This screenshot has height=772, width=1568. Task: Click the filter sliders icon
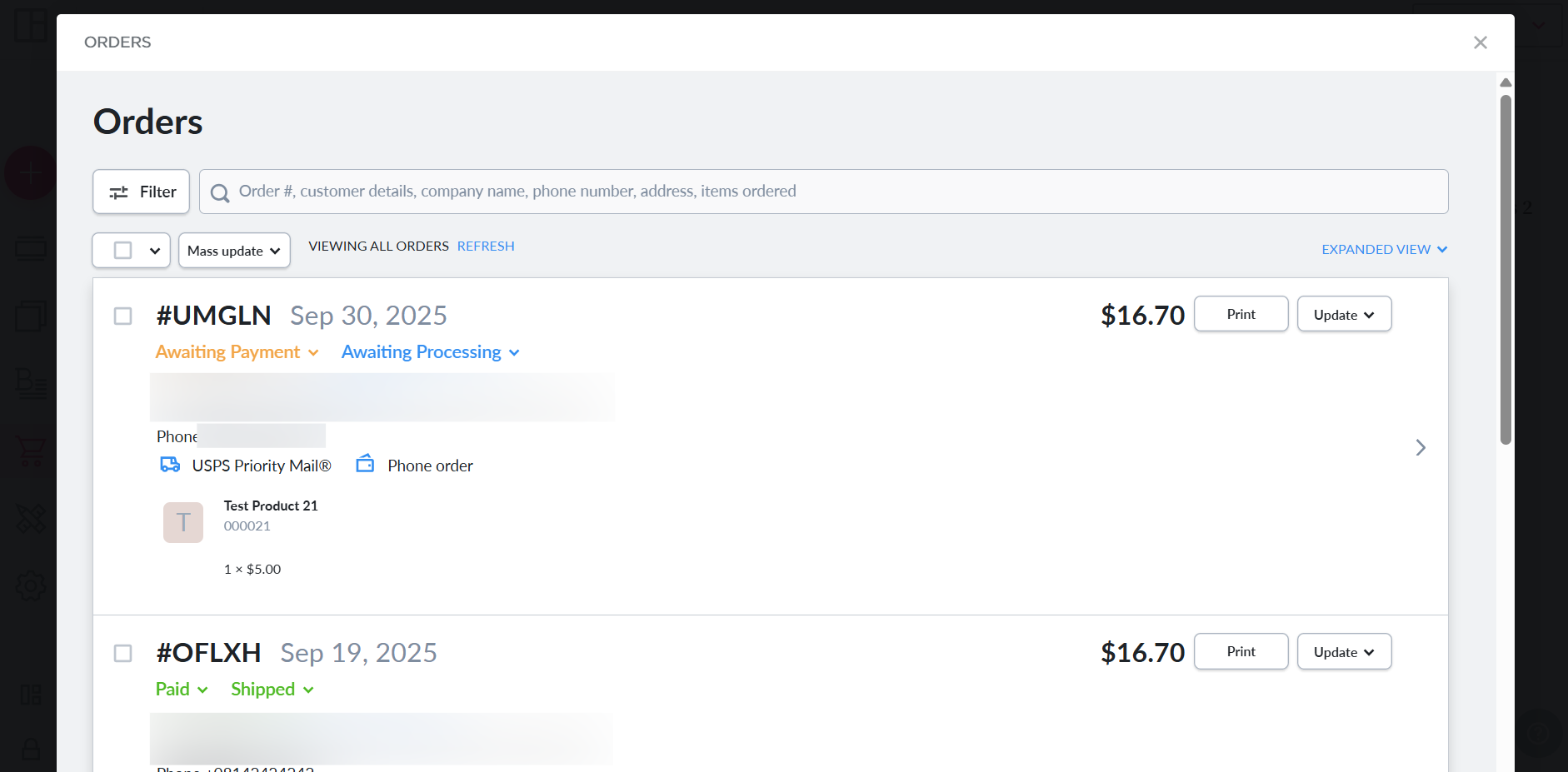[x=119, y=192]
